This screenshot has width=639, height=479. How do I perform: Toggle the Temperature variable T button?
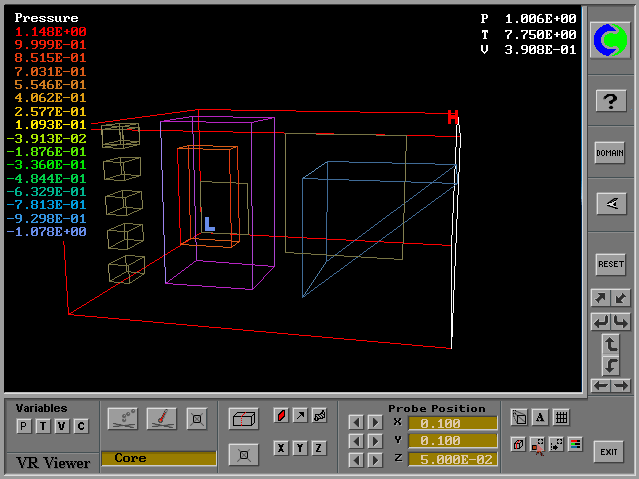42,427
